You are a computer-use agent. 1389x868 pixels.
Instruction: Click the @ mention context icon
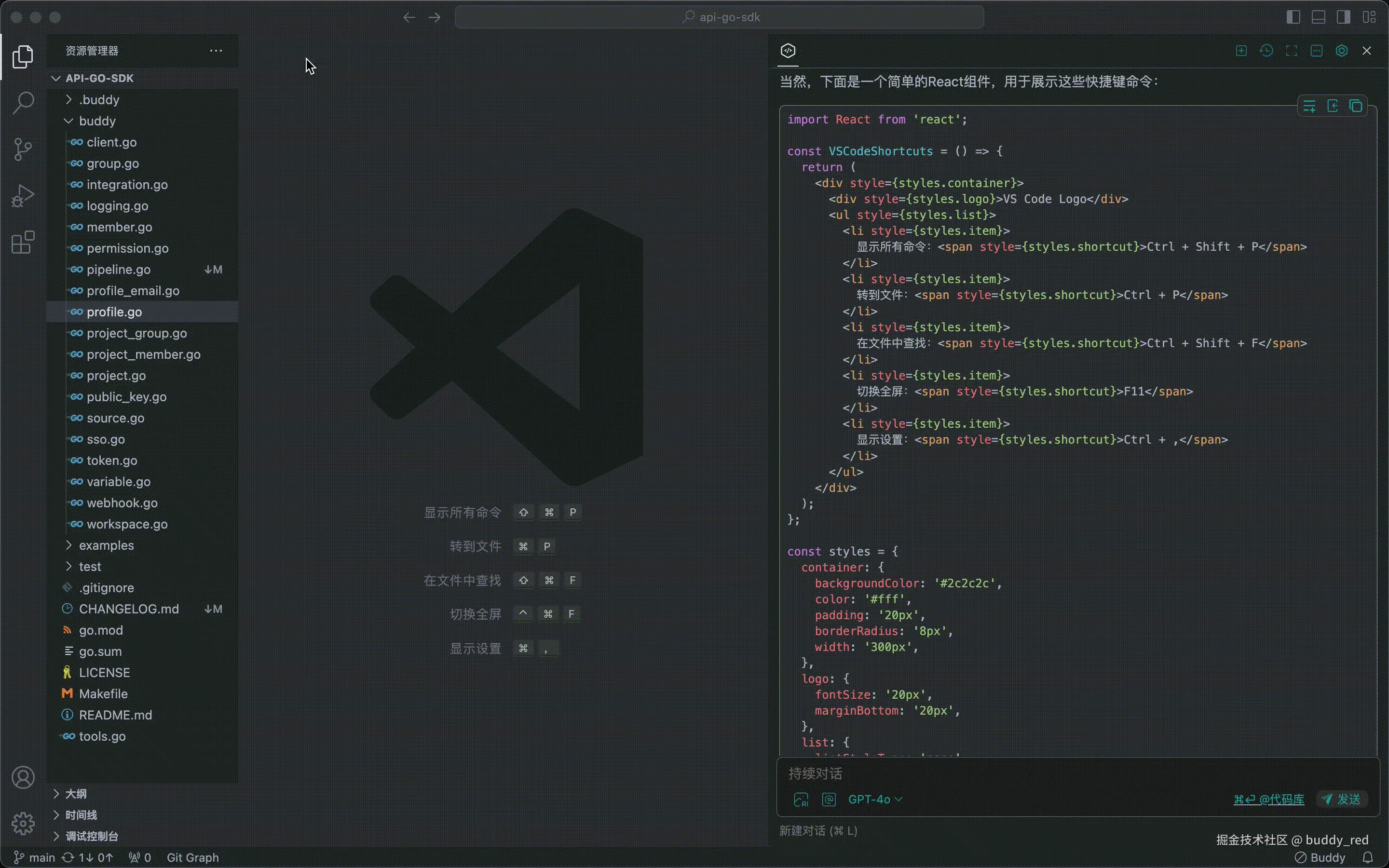(x=829, y=800)
